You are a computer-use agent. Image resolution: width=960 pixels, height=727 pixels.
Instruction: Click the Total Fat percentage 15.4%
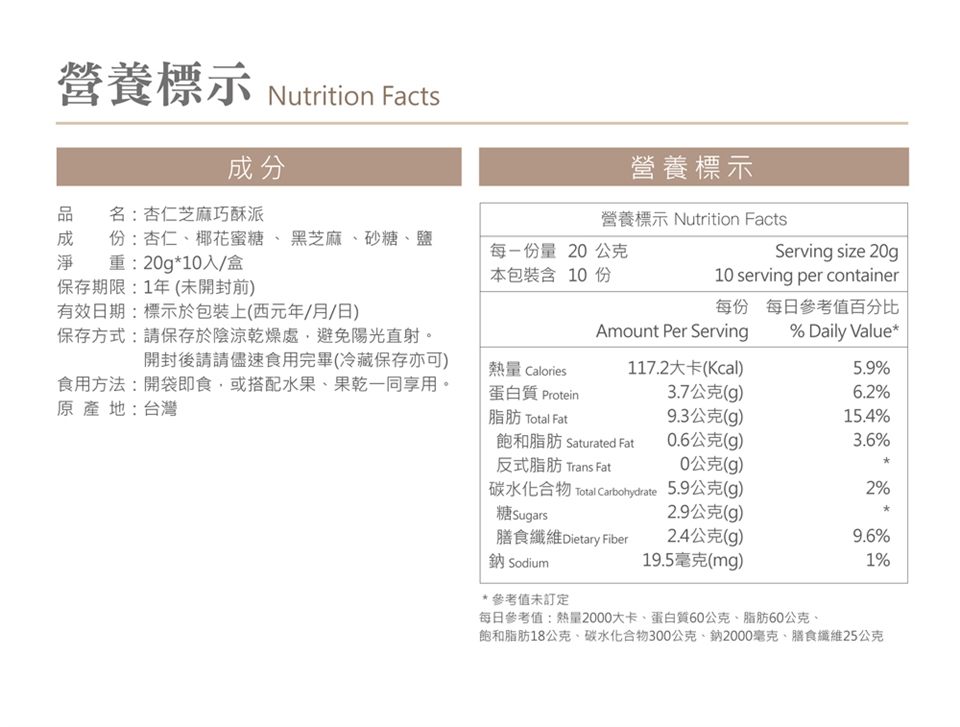(x=866, y=417)
